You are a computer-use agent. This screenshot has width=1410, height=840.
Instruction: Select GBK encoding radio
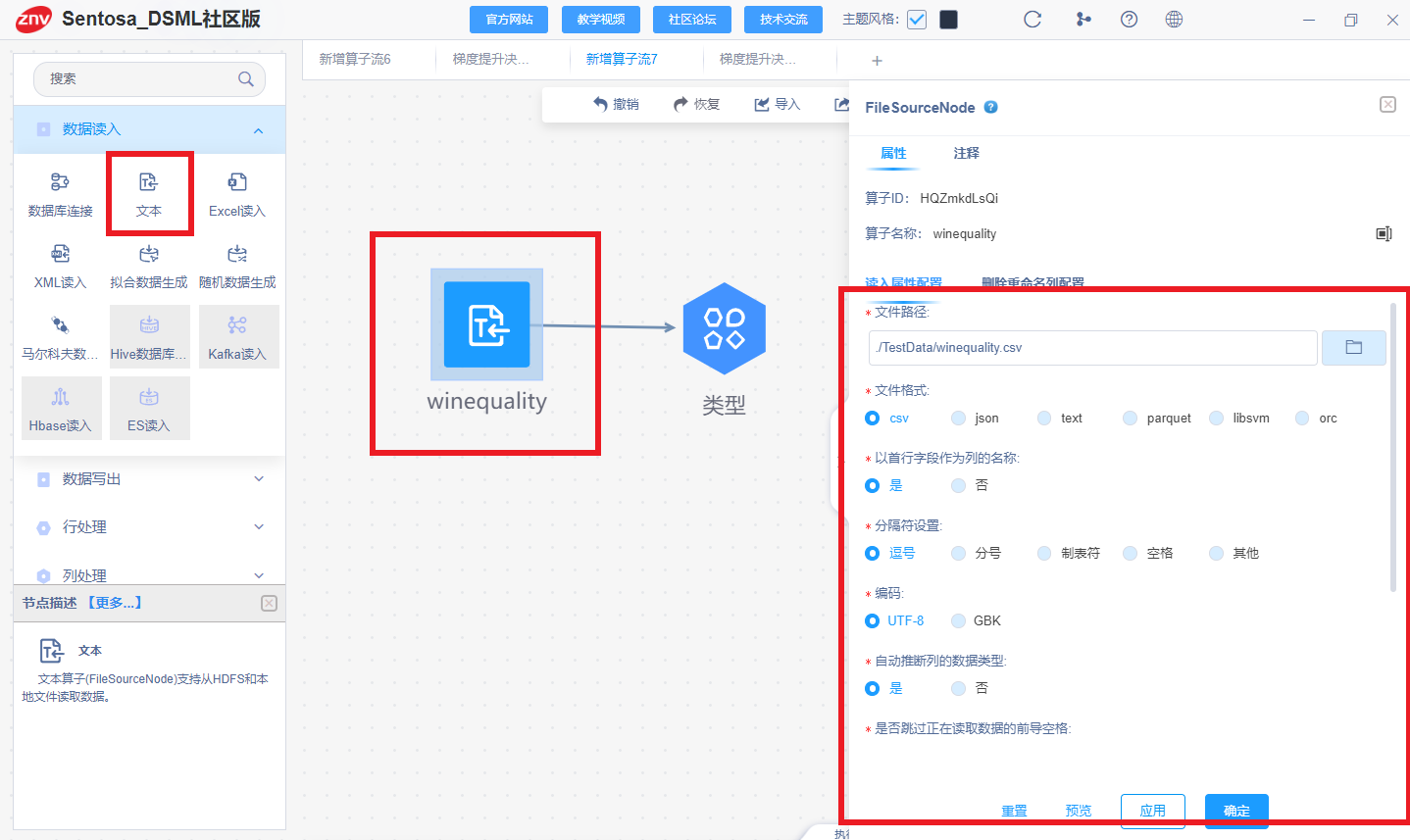[959, 620]
